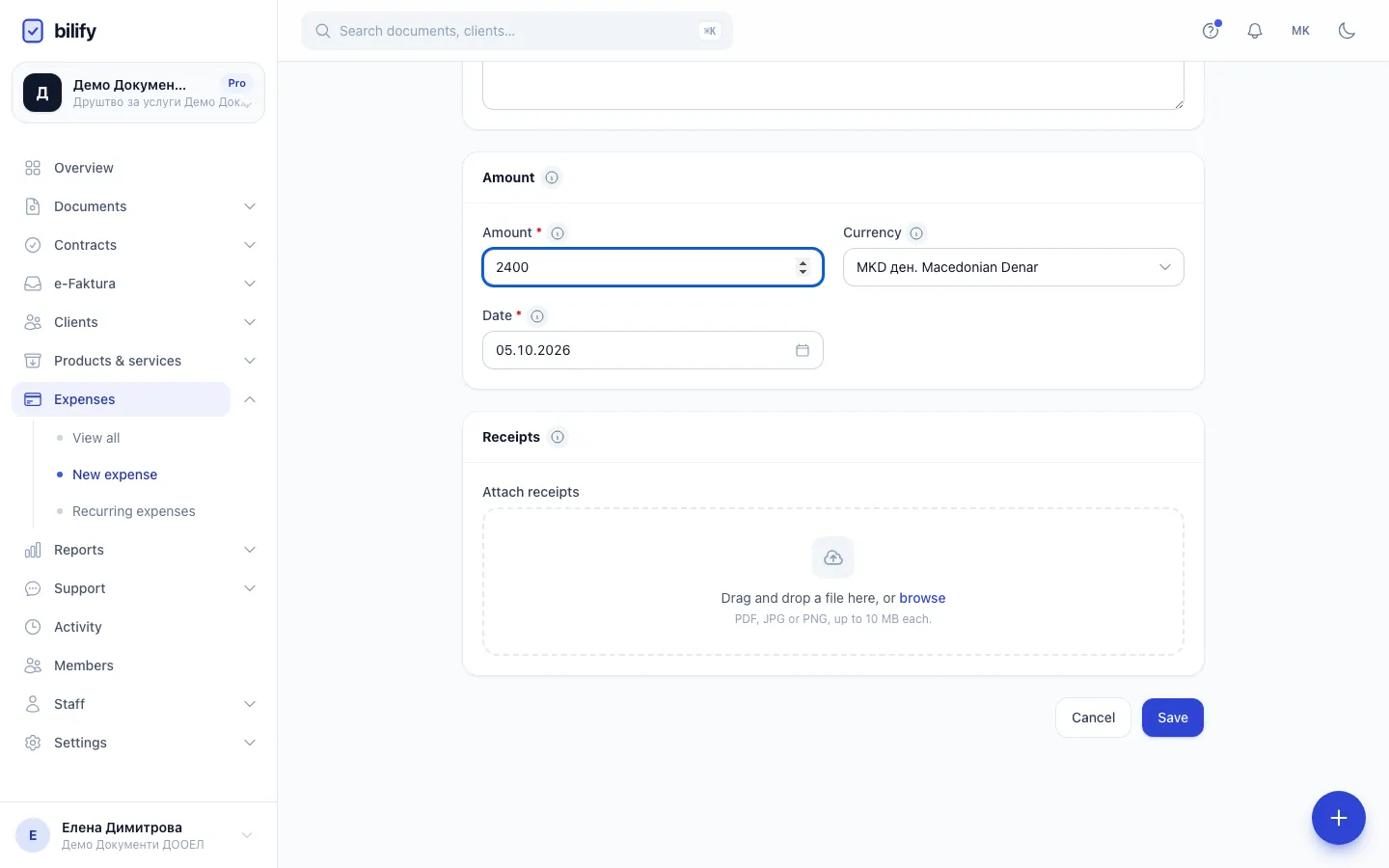This screenshot has width=1389, height=868.
Task: Expand the Contracts chevron
Action: (x=250, y=245)
